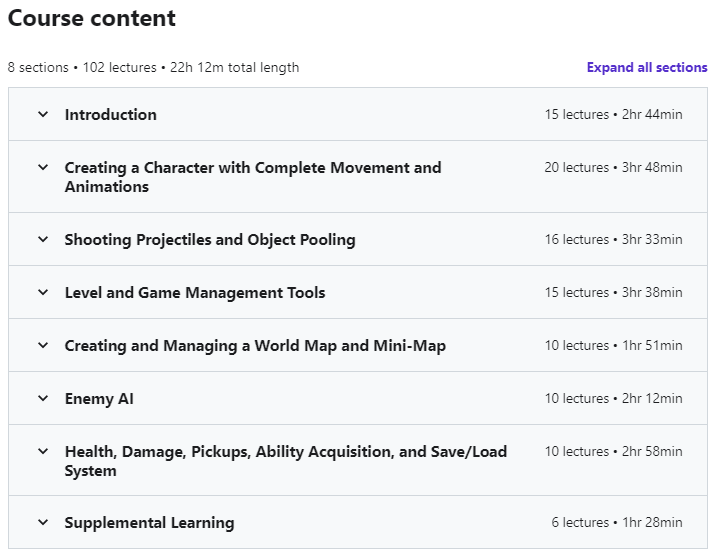This screenshot has width=715, height=558.
Task: Expand chevron for World Map and Mini-Map section
Action: 43,345
